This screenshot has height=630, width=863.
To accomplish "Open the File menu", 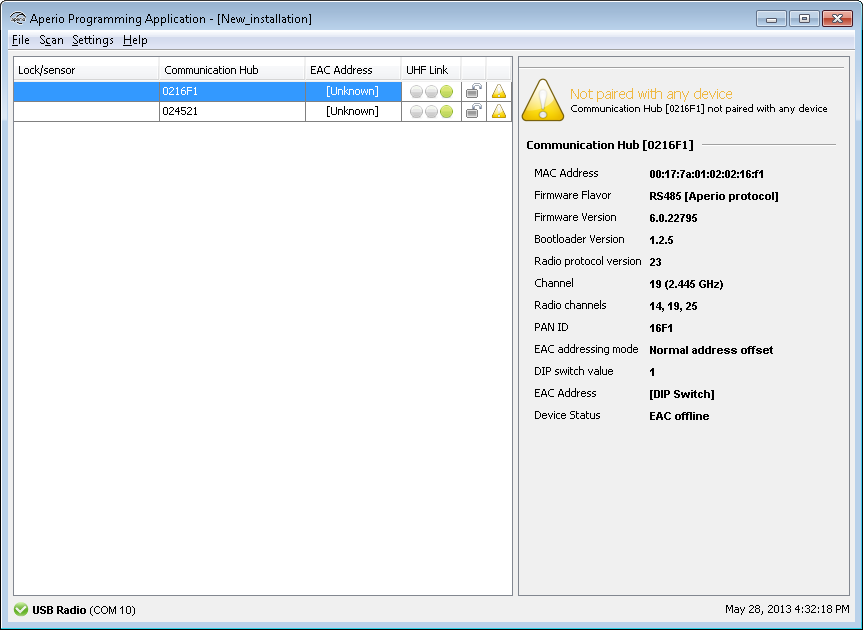I will pos(21,40).
